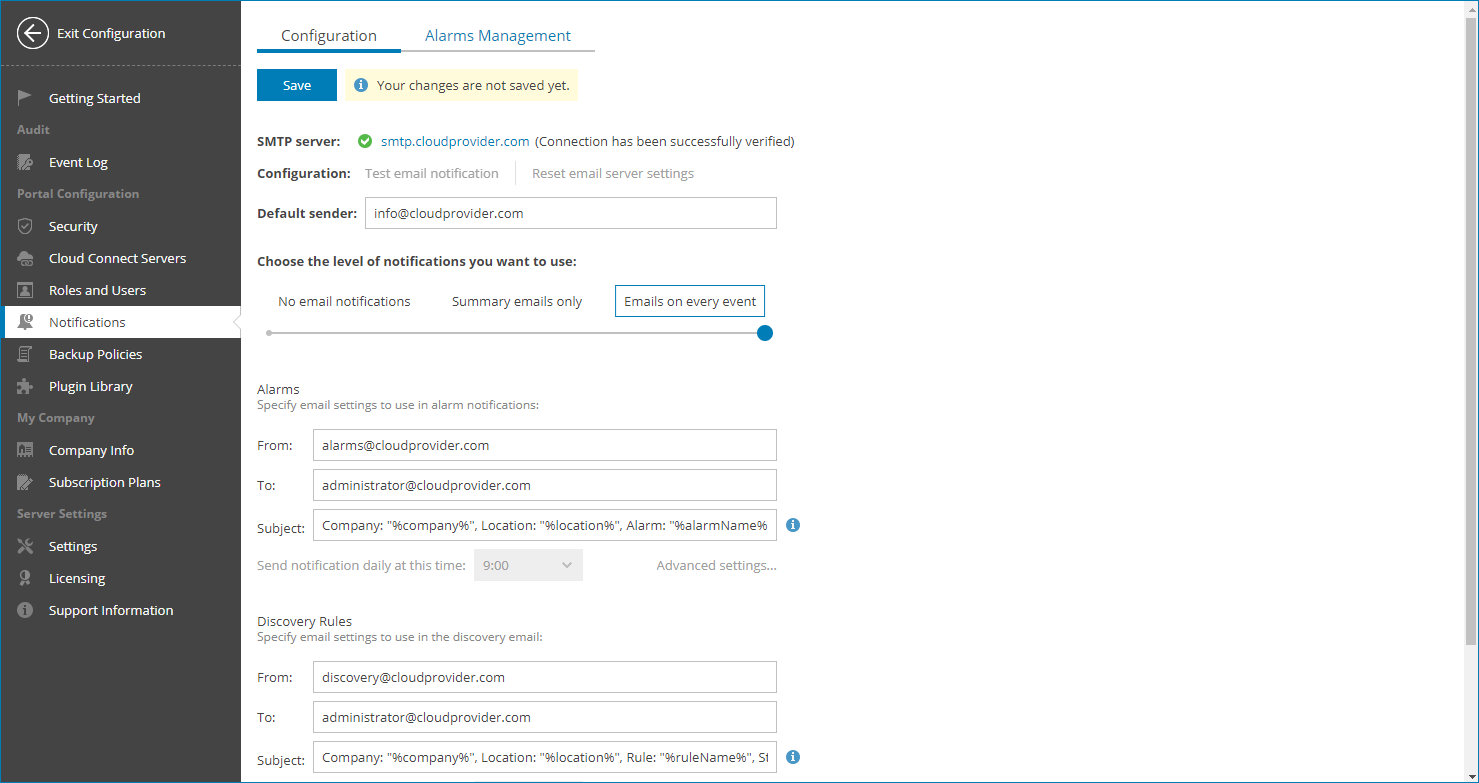Click the Default sender email field
1479x783 pixels.
coord(570,213)
